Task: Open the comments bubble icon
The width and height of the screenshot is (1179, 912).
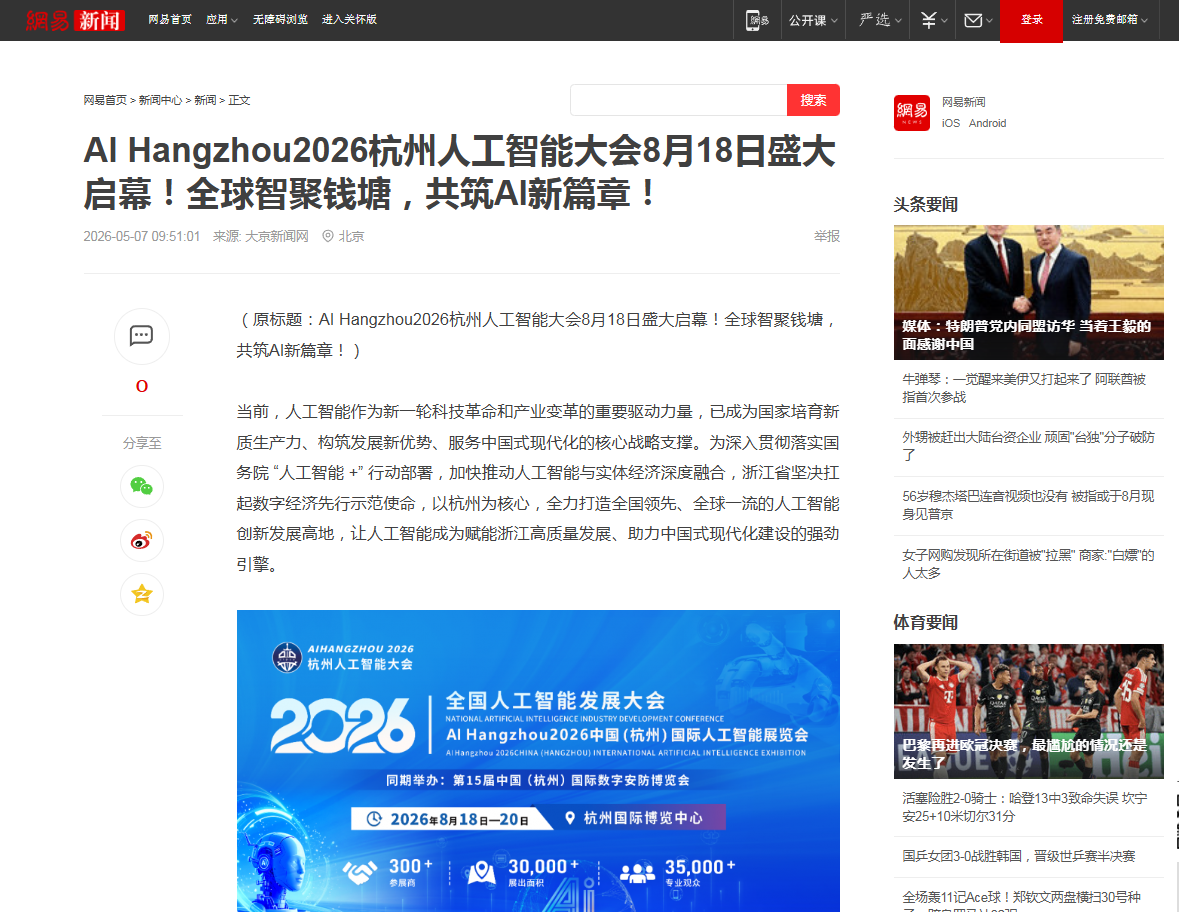Action: [141, 335]
